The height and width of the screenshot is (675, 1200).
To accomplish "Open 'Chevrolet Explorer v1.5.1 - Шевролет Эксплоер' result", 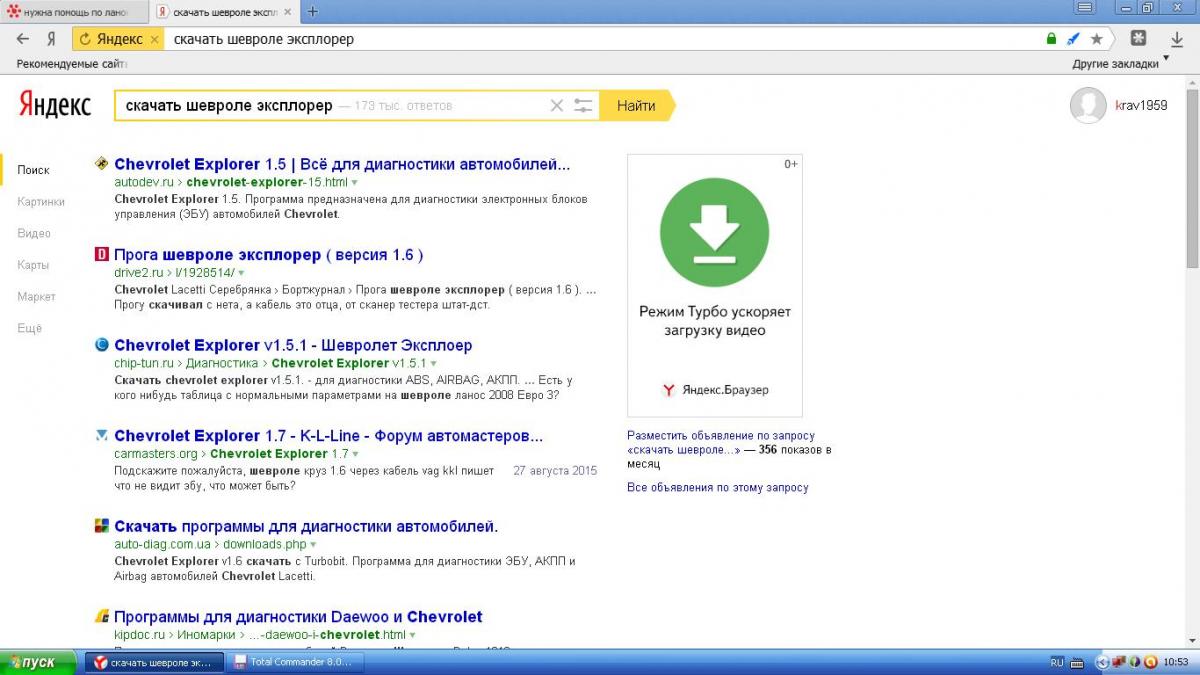I will [x=293, y=345].
